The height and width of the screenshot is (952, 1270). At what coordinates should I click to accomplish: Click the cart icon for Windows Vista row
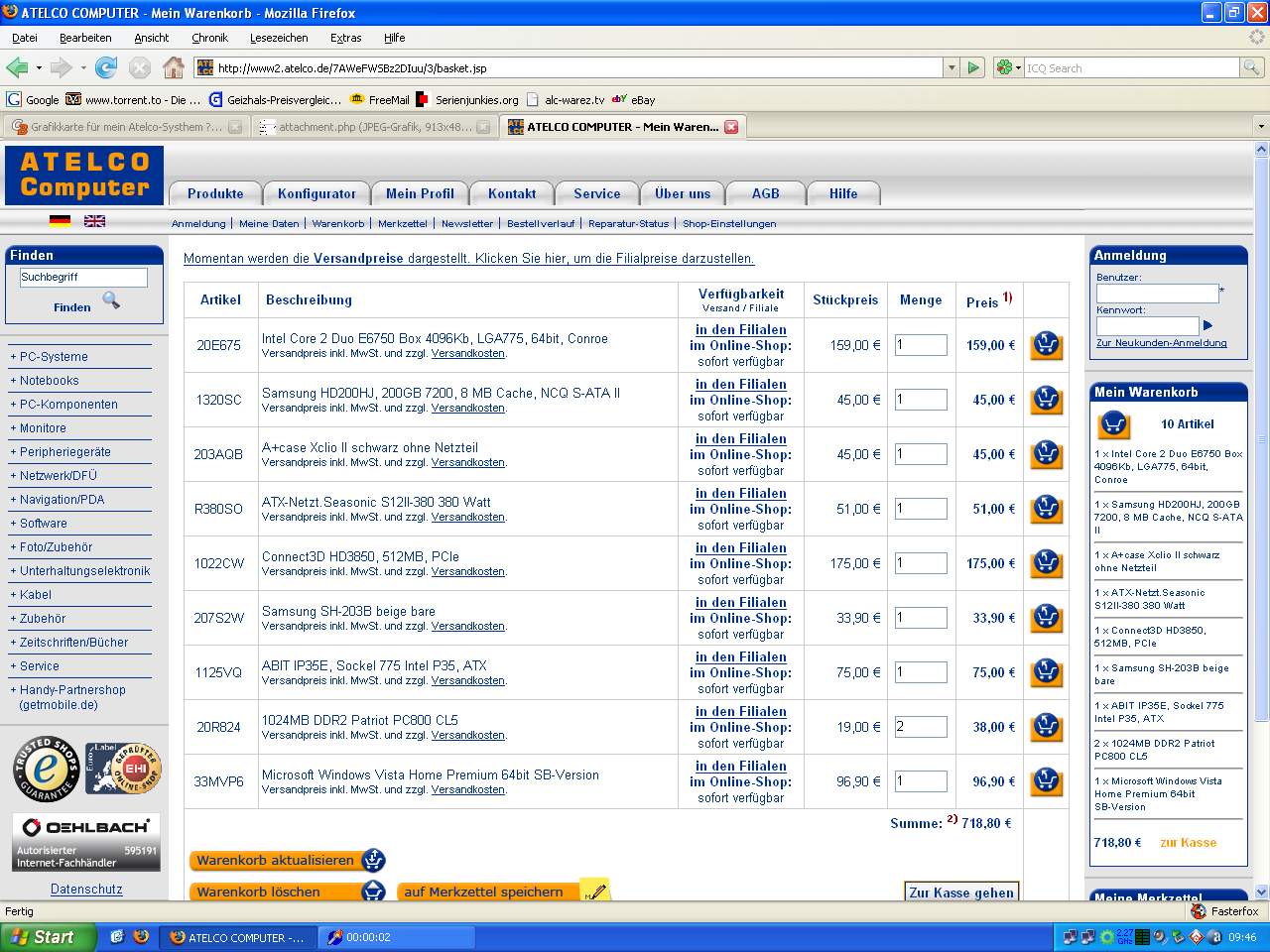(1047, 781)
